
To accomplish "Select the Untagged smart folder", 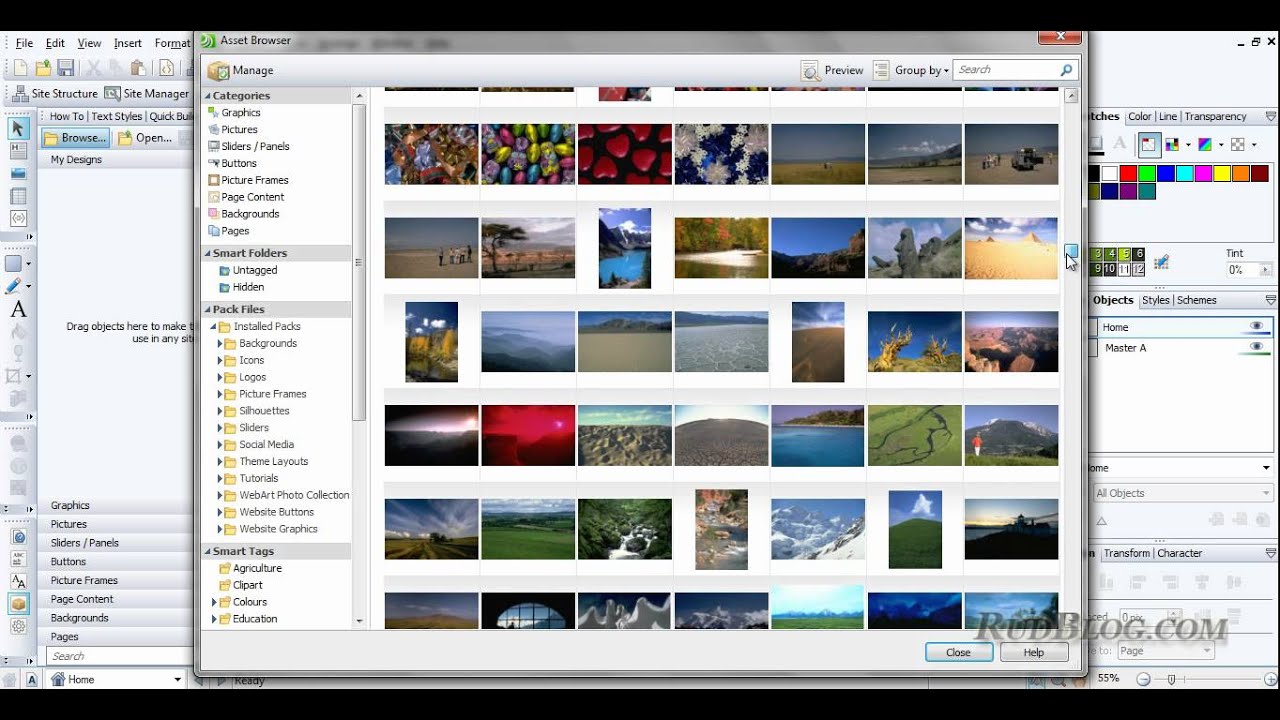I will [x=255, y=270].
